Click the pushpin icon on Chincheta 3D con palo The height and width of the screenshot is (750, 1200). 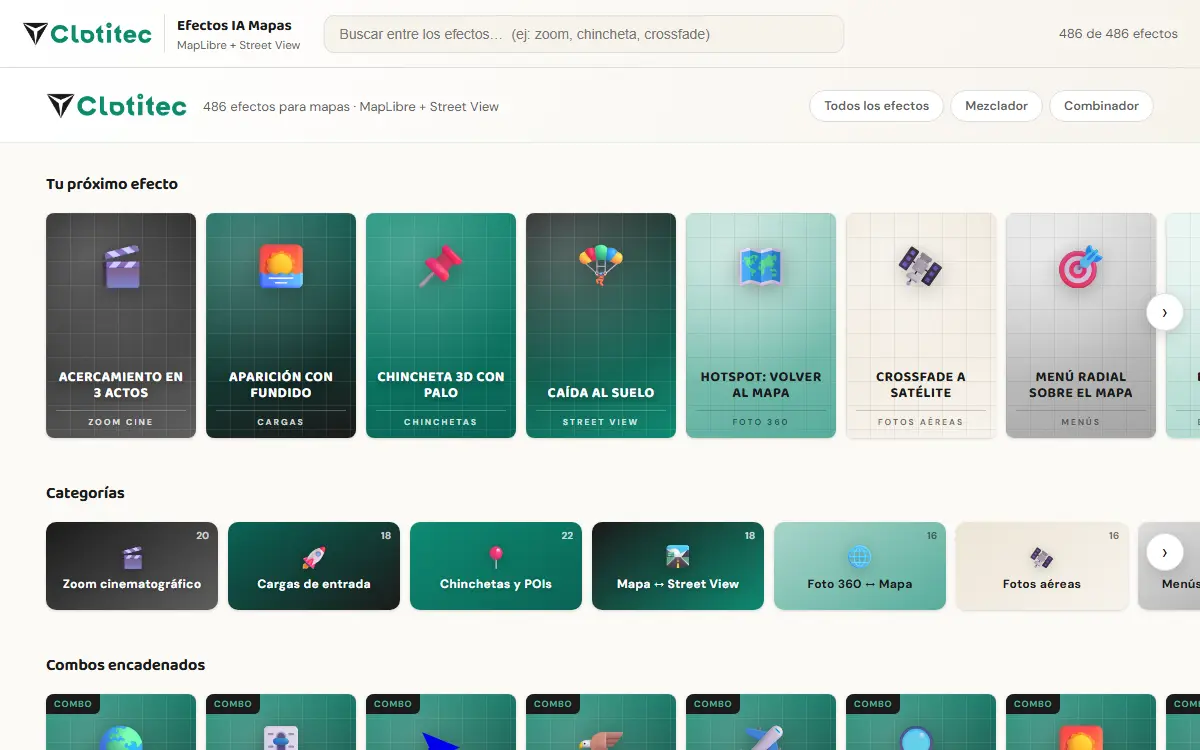[441, 267]
